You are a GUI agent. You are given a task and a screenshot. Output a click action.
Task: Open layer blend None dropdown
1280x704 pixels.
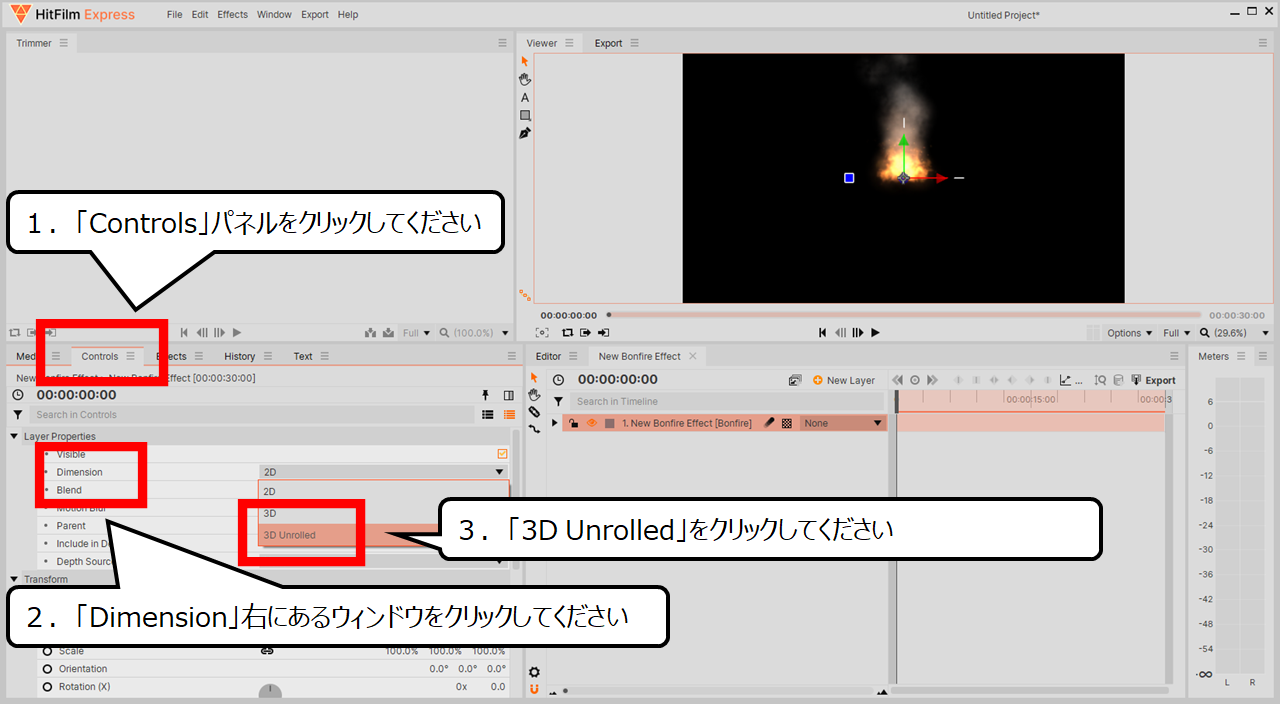(x=843, y=423)
